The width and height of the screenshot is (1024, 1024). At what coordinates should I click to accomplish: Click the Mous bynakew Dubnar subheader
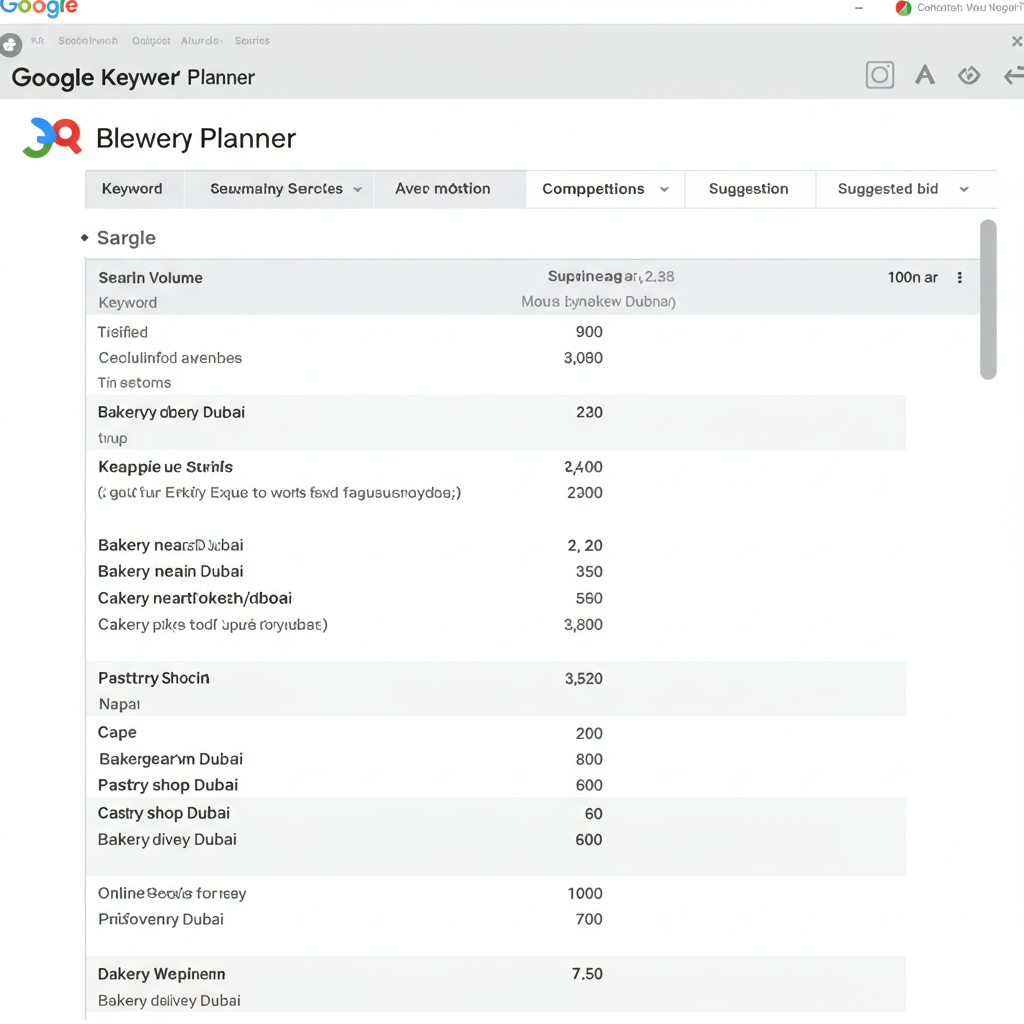[598, 302]
